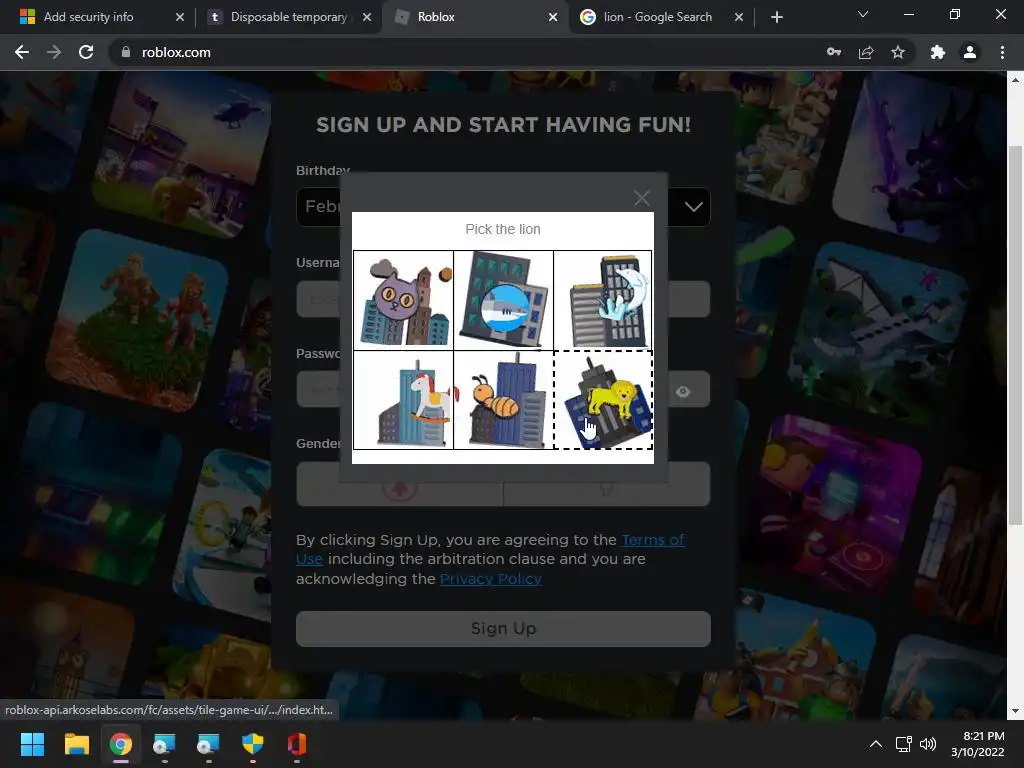Toggle password visibility eye icon
The image size is (1024, 768).
(x=683, y=392)
